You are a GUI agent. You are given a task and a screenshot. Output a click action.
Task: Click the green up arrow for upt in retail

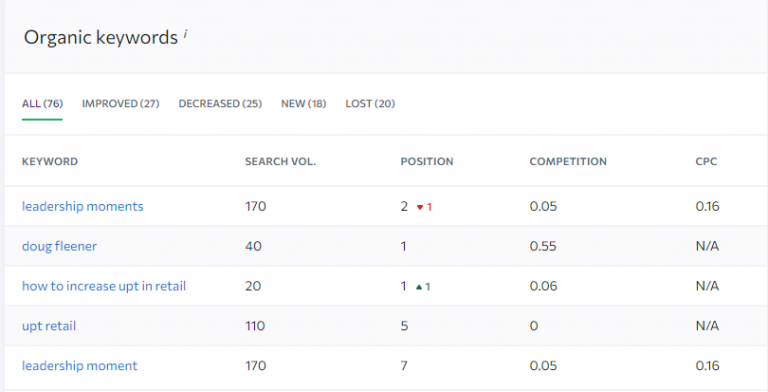click(x=419, y=287)
